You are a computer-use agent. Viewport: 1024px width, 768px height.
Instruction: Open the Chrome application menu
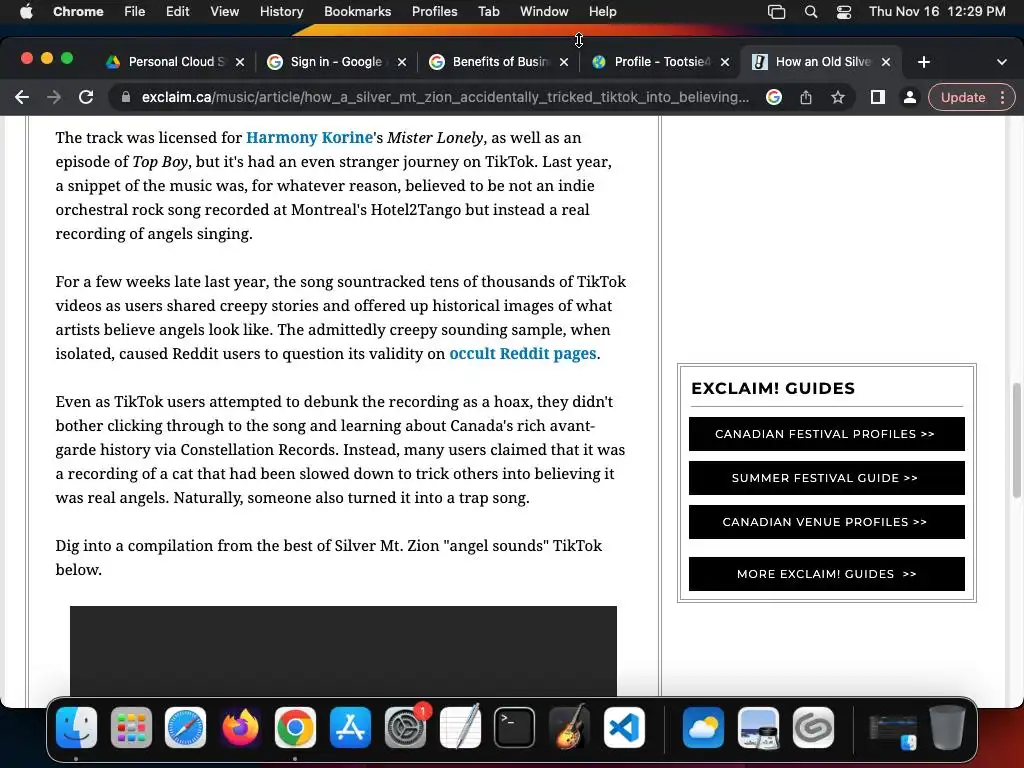click(78, 12)
